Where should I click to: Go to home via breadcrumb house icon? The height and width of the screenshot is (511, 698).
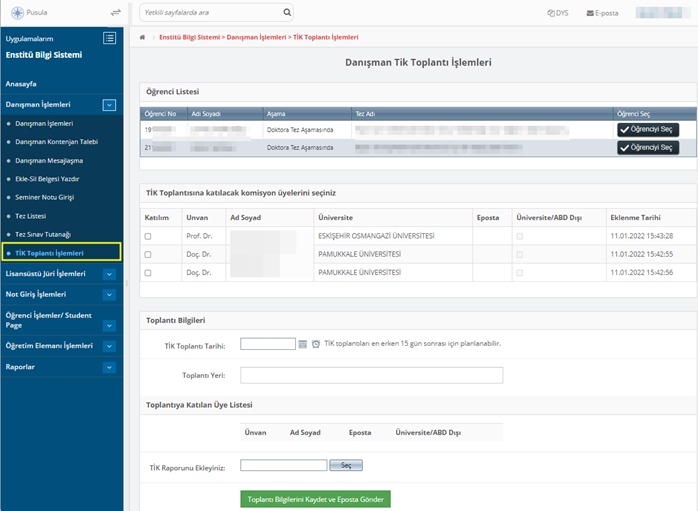pos(142,37)
